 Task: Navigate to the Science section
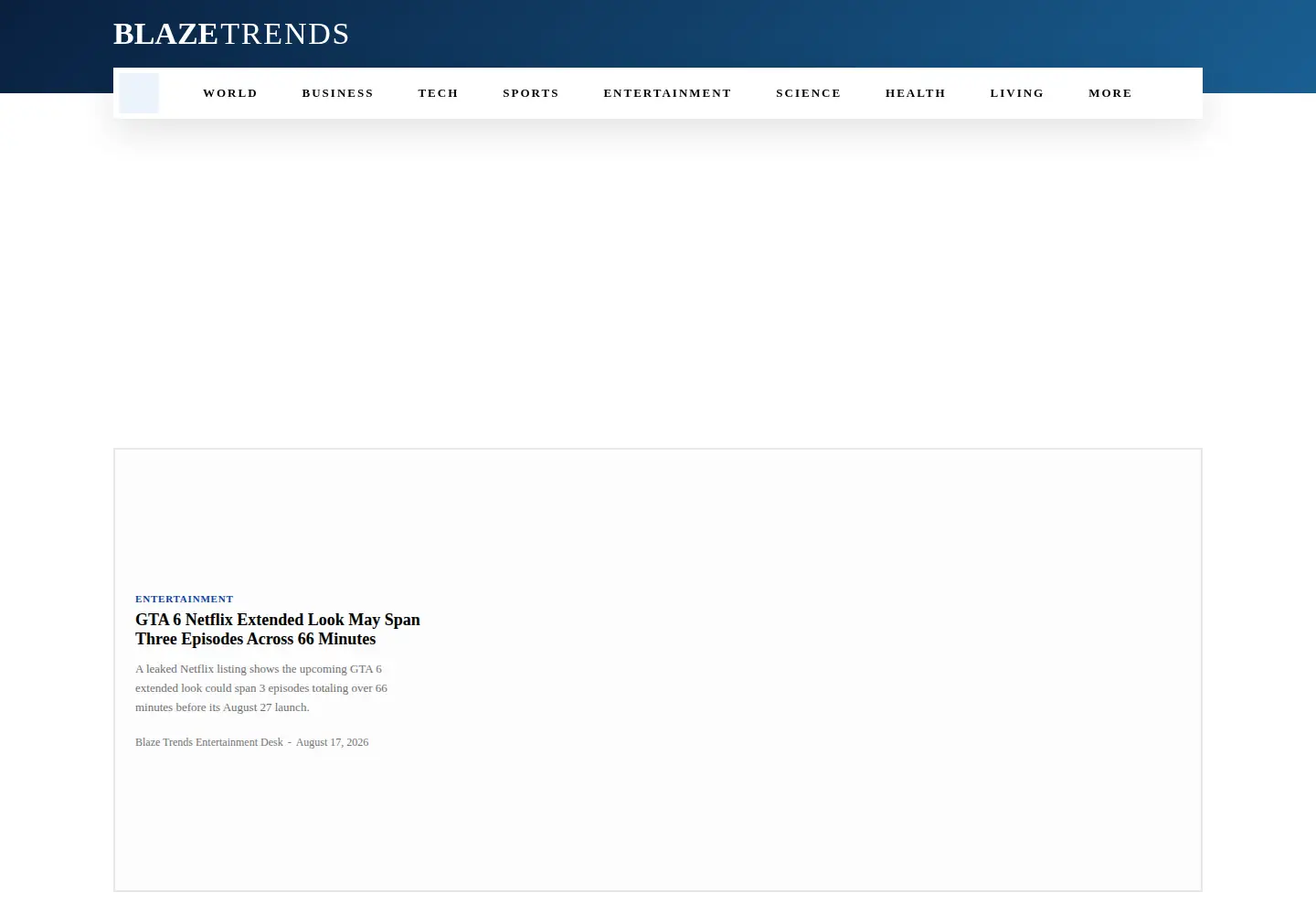pos(809,93)
